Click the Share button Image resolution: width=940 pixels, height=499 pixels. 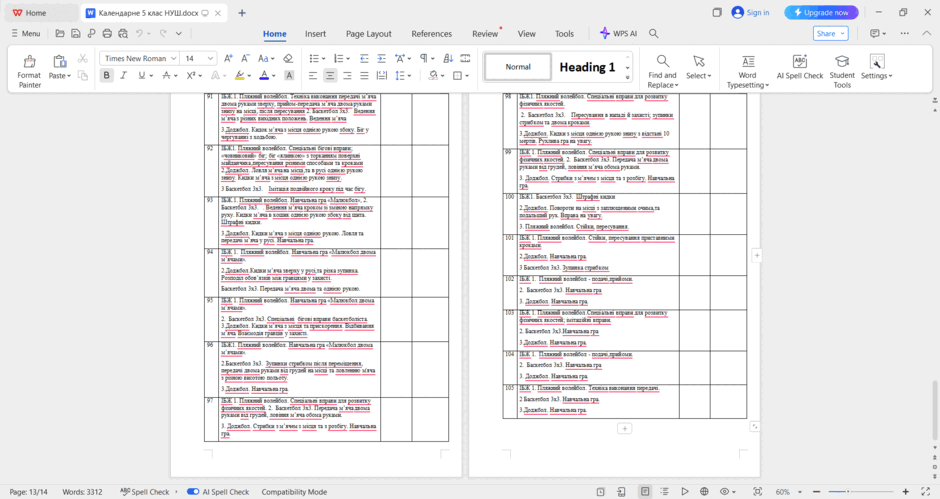pos(830,34)
